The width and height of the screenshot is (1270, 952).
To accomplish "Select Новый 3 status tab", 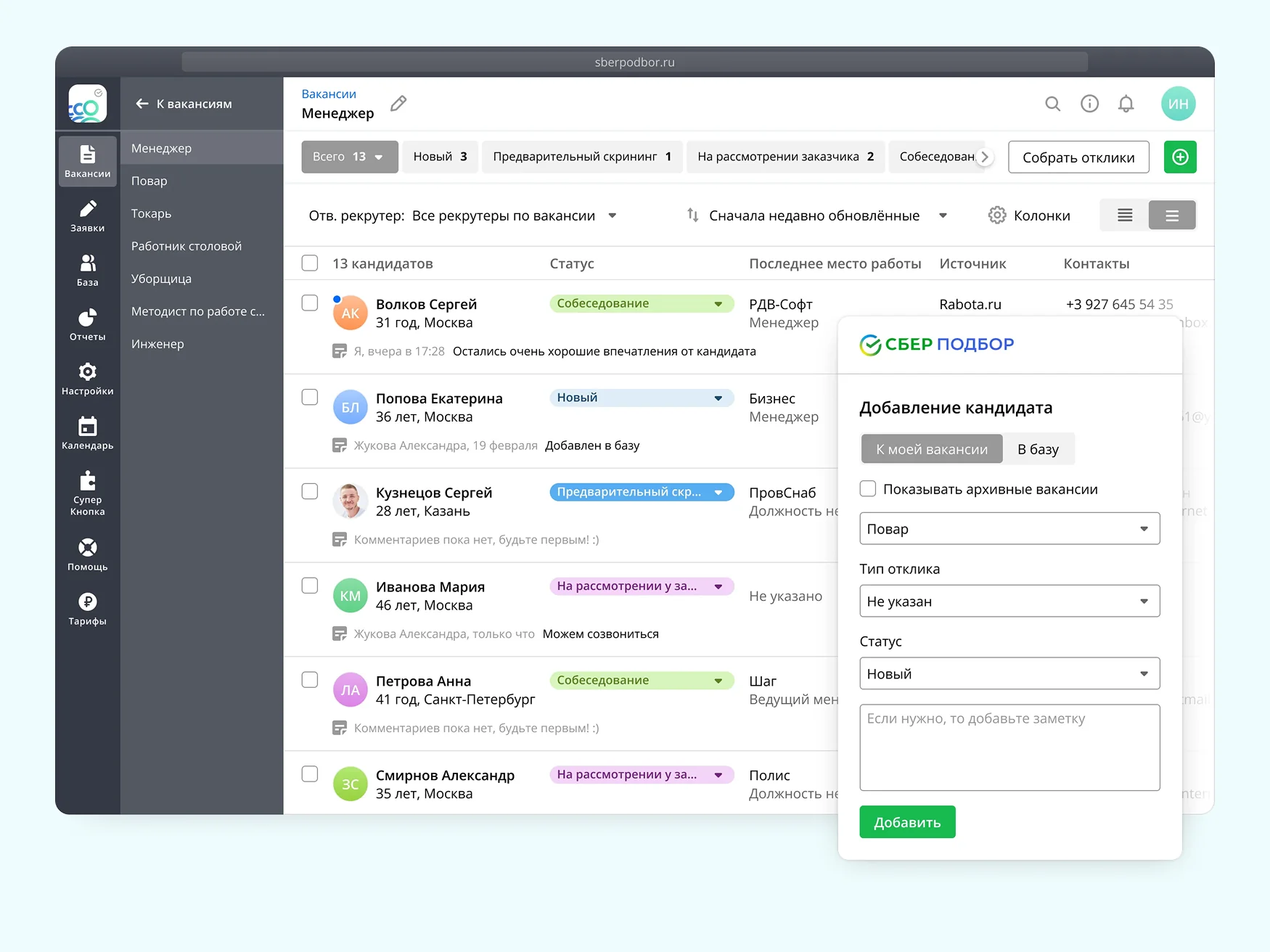I will tap(441, 157).
